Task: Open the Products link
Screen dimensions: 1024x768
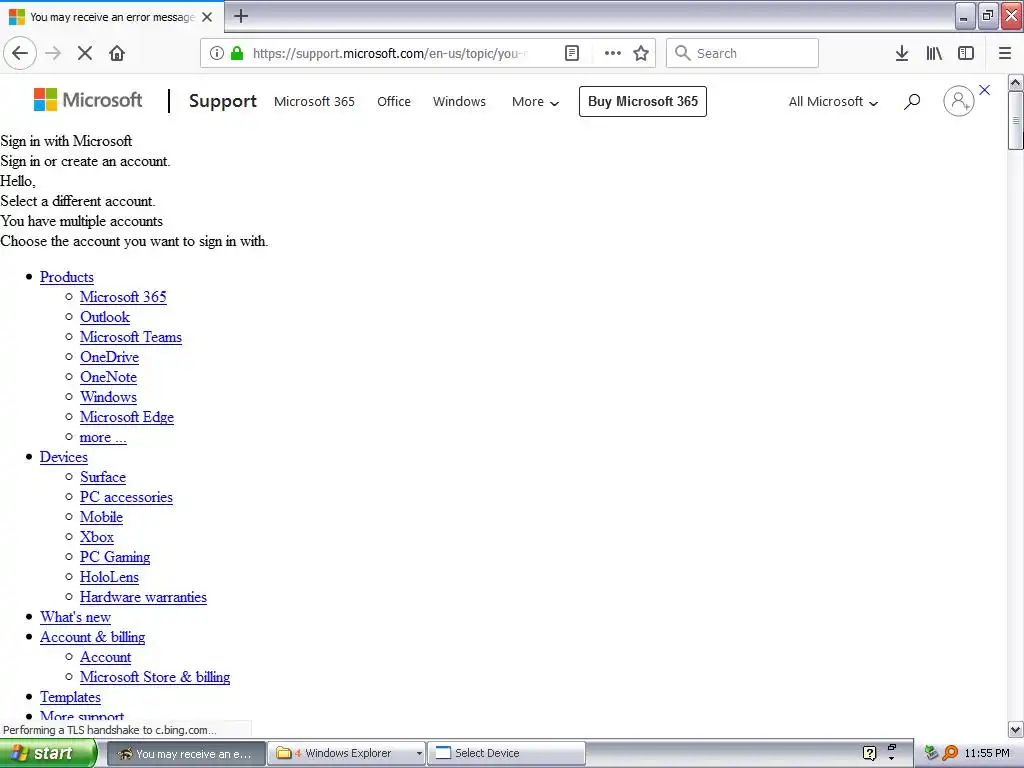Action: coord(67,277)
